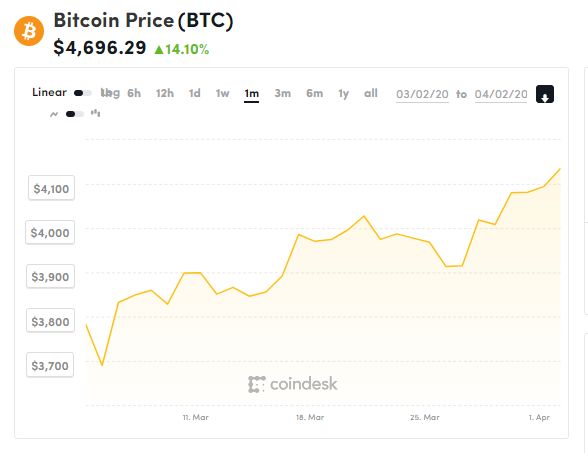Switch to the 1d range
This screenshot has width=588, height=453.
click(194, 93)
